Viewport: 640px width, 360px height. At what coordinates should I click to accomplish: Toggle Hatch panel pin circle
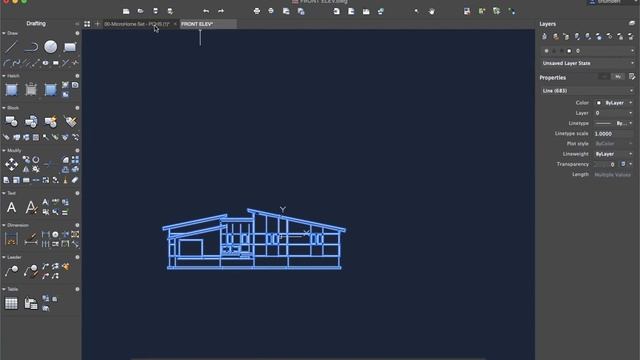(x=77, y=76)
